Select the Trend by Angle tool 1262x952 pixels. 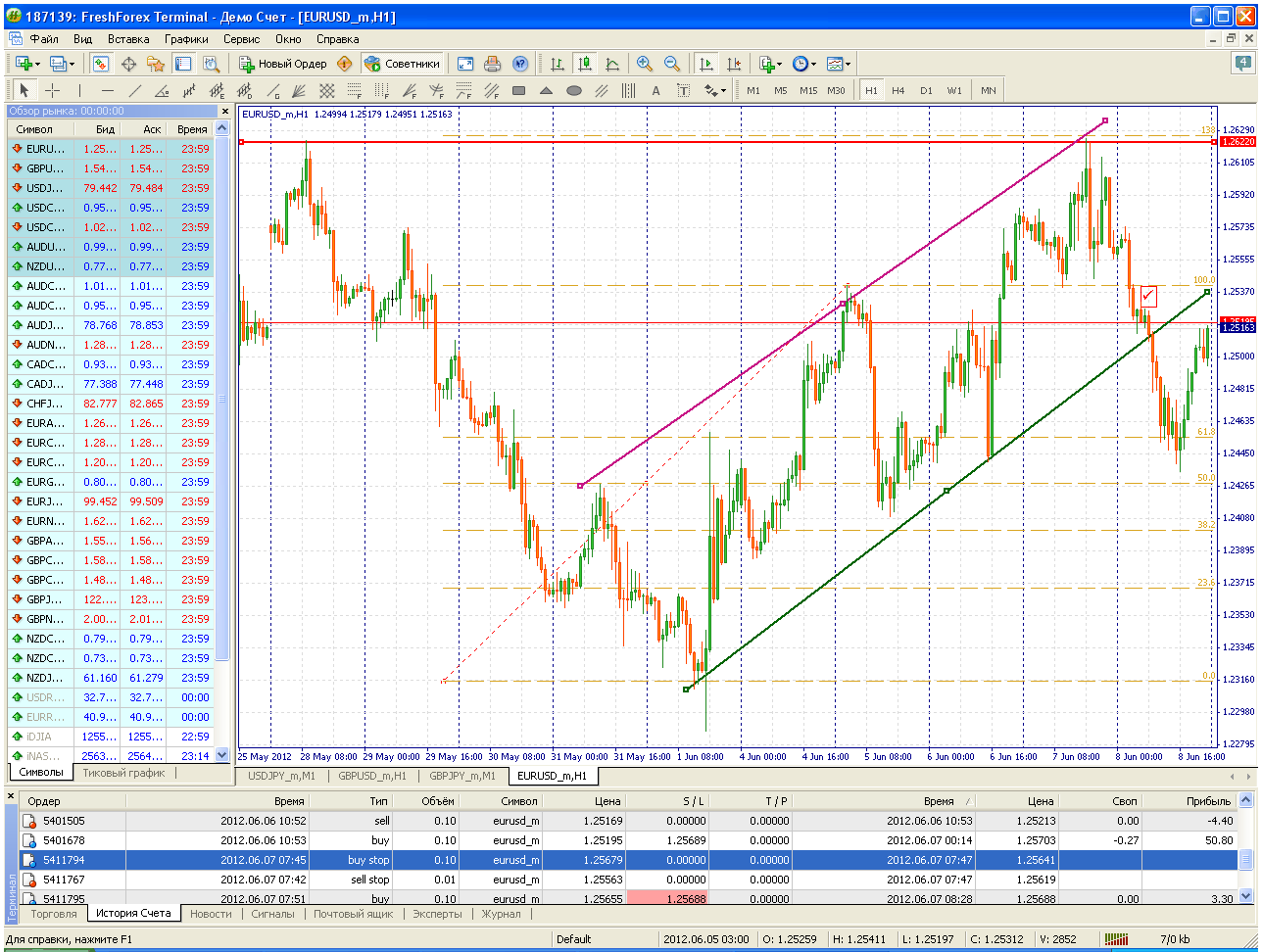coord(163,90)
